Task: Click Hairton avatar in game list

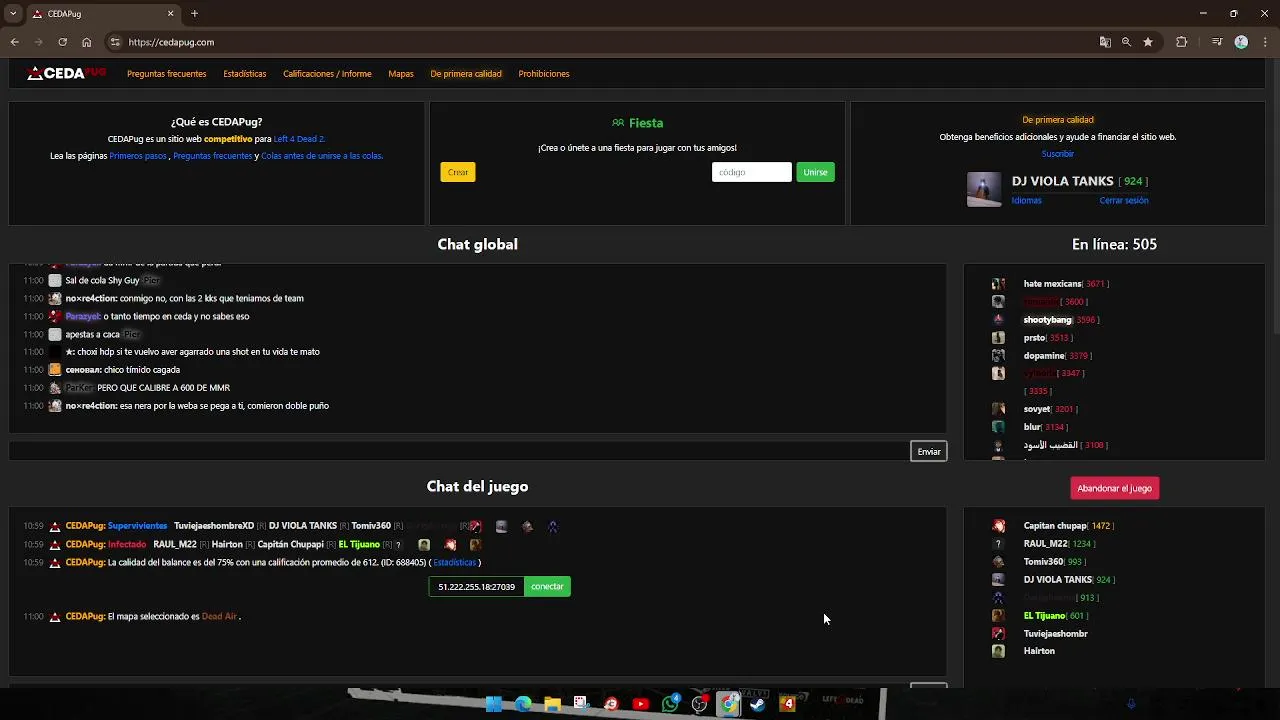Action: click(998, 651)
